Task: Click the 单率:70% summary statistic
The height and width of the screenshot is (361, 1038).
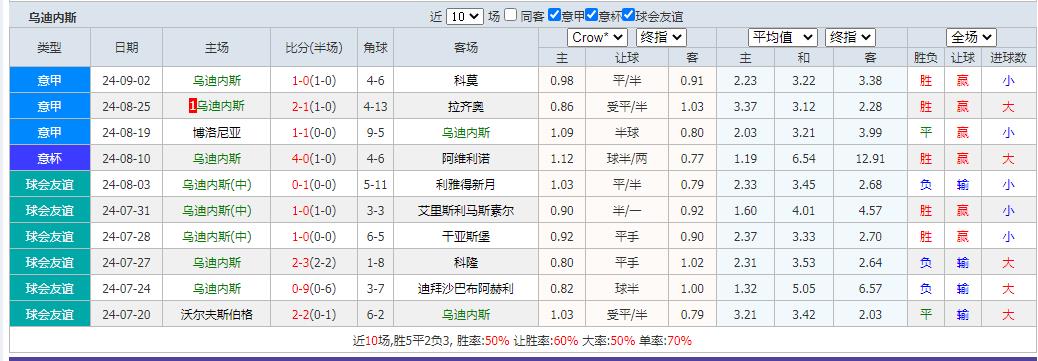Action: pyautogui.click(x=665, y=341)
